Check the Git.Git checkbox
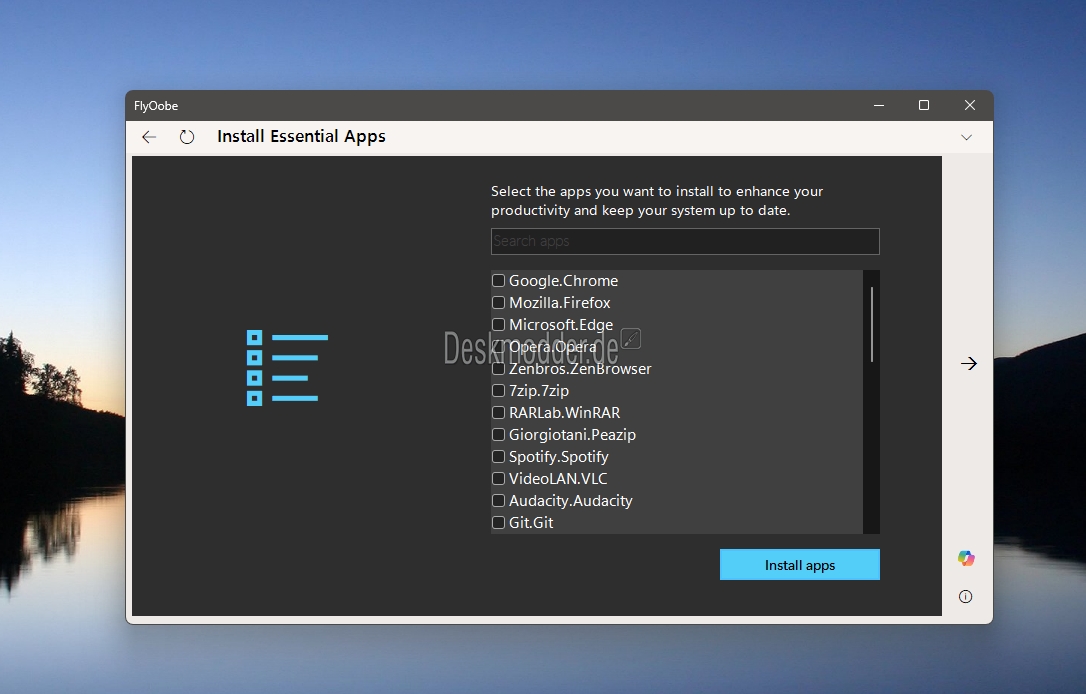Viewport: 1086px width, 694px height. (x=498, y=522)
